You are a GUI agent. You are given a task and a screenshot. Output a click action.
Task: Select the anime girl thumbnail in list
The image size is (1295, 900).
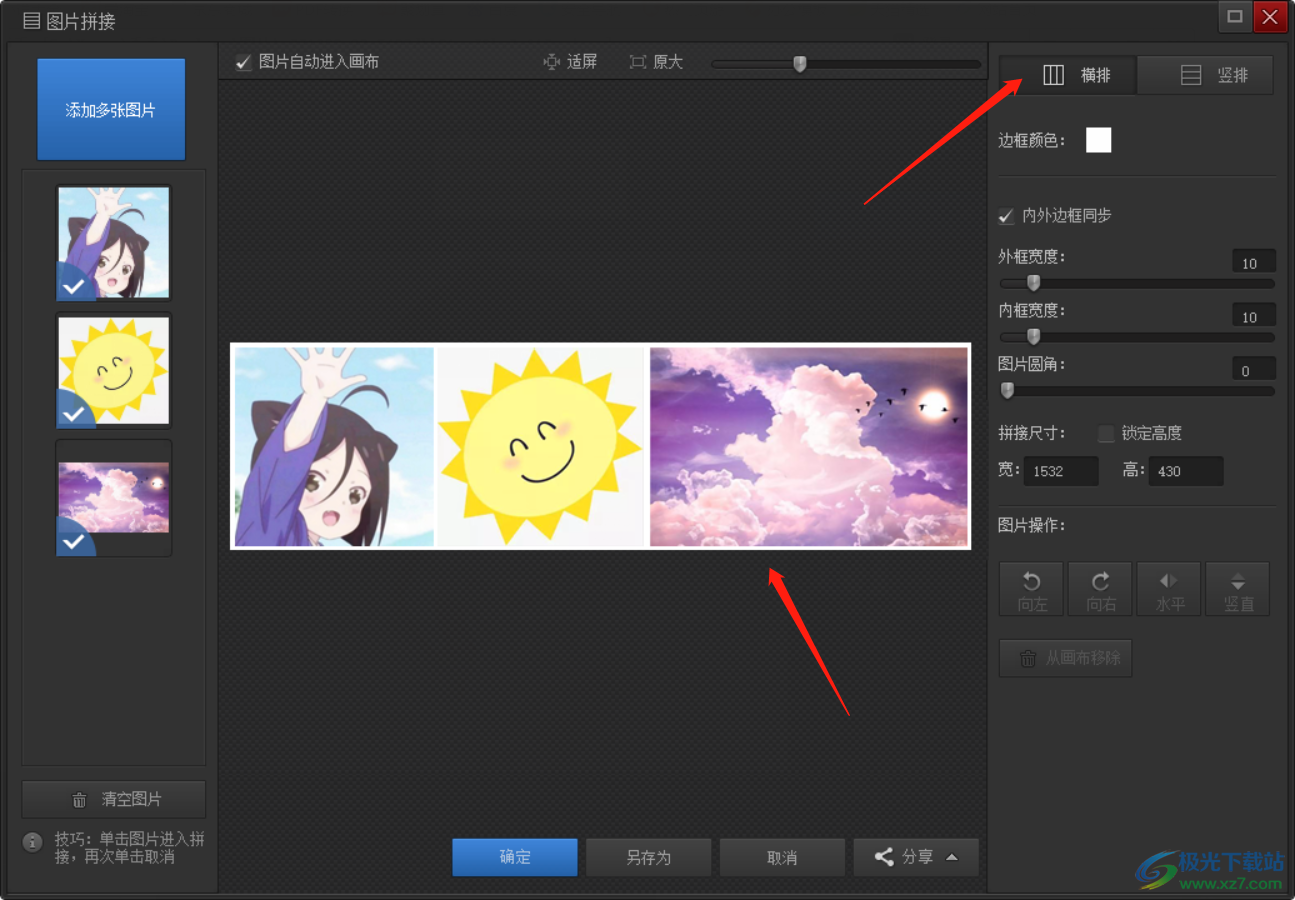[x=113, y=243]
